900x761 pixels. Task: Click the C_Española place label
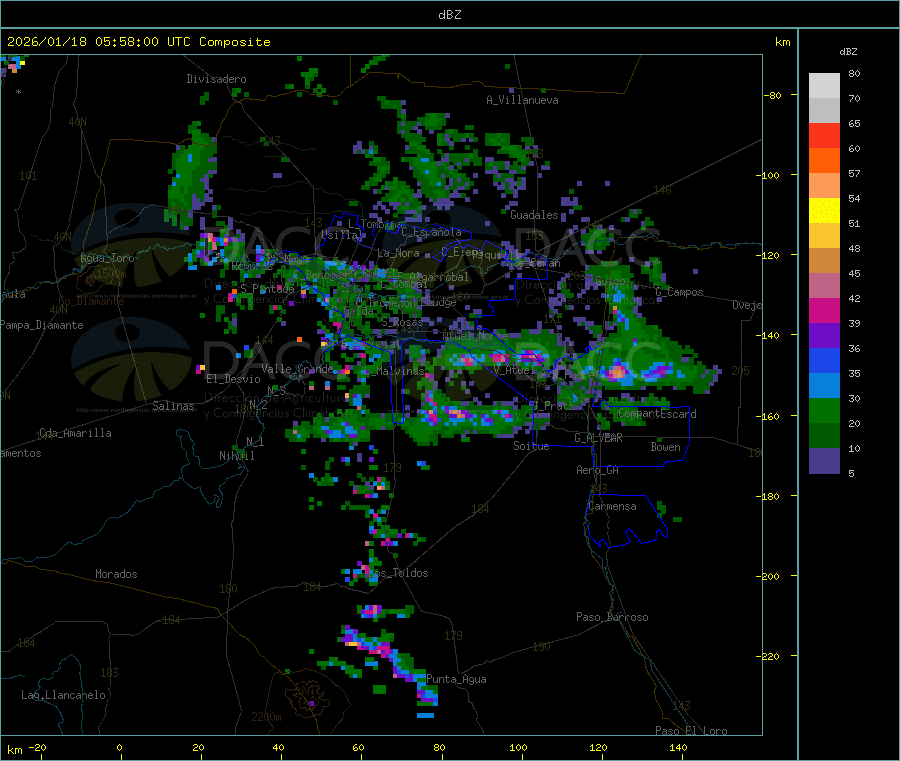(431, 232)
